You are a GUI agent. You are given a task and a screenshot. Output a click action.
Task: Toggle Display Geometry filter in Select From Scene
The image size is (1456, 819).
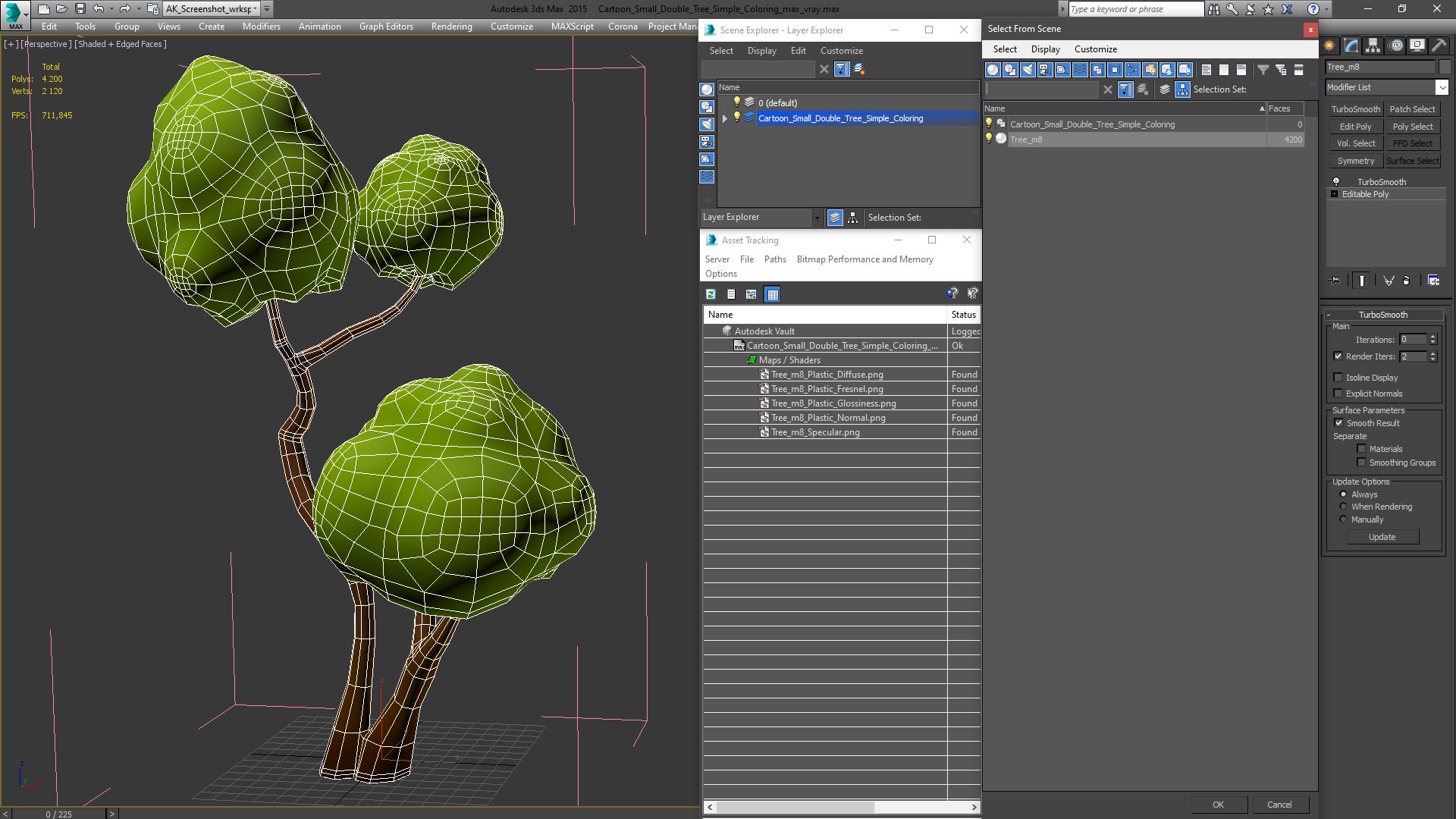[993, 70]
